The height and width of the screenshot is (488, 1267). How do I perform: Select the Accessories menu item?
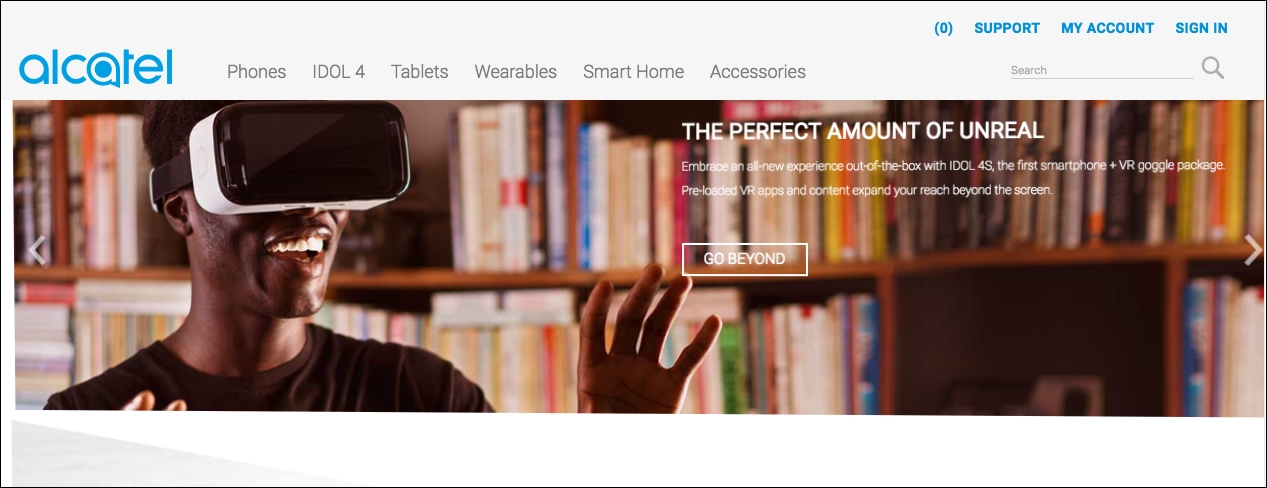coord(757,72)
